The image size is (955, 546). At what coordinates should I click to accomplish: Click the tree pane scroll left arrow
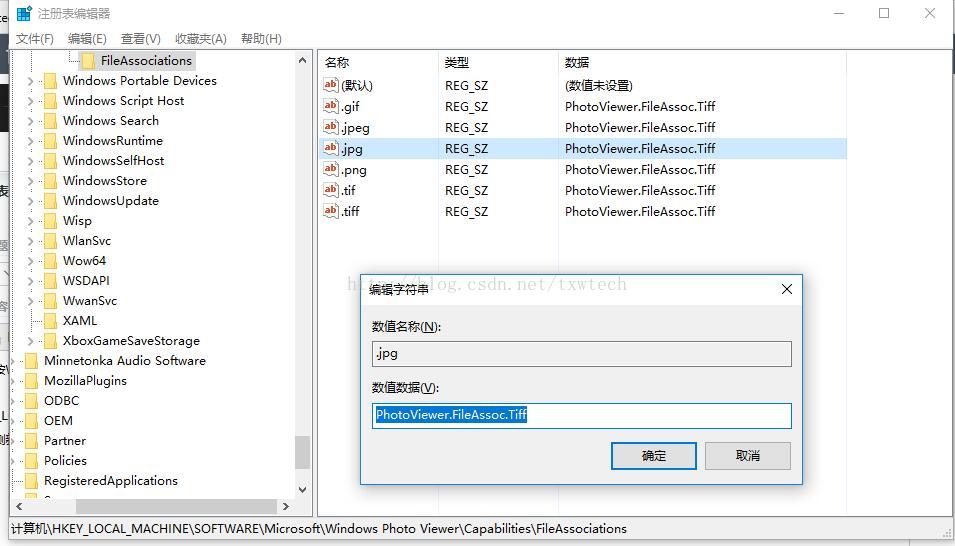[x=19, y=506]
